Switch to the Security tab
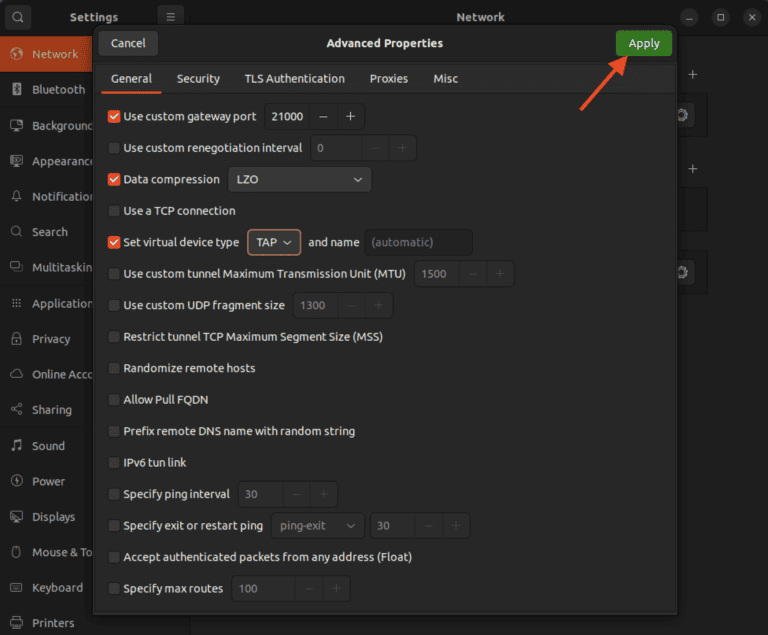 (x=198, y=79)
